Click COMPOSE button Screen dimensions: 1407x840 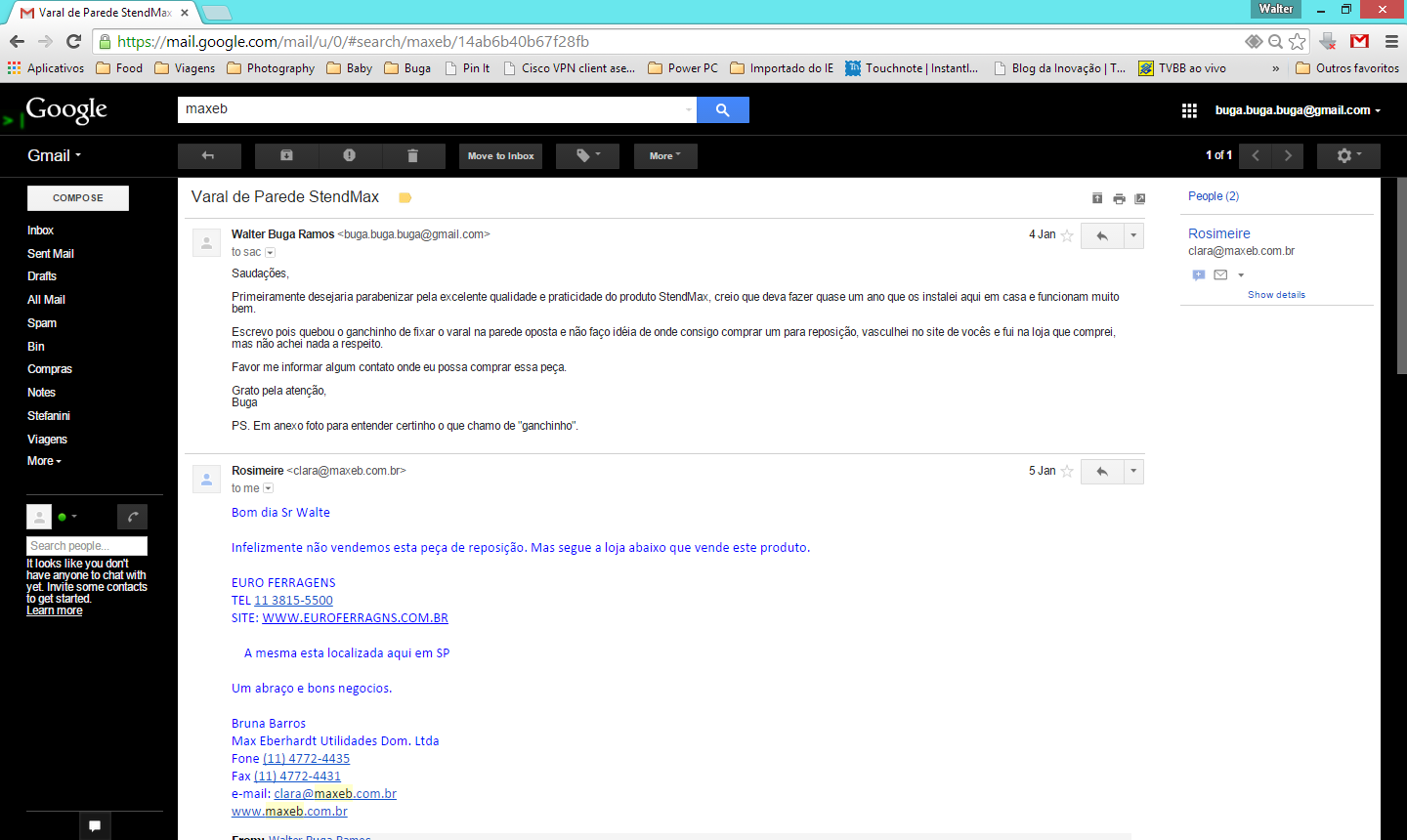[78, 198]
